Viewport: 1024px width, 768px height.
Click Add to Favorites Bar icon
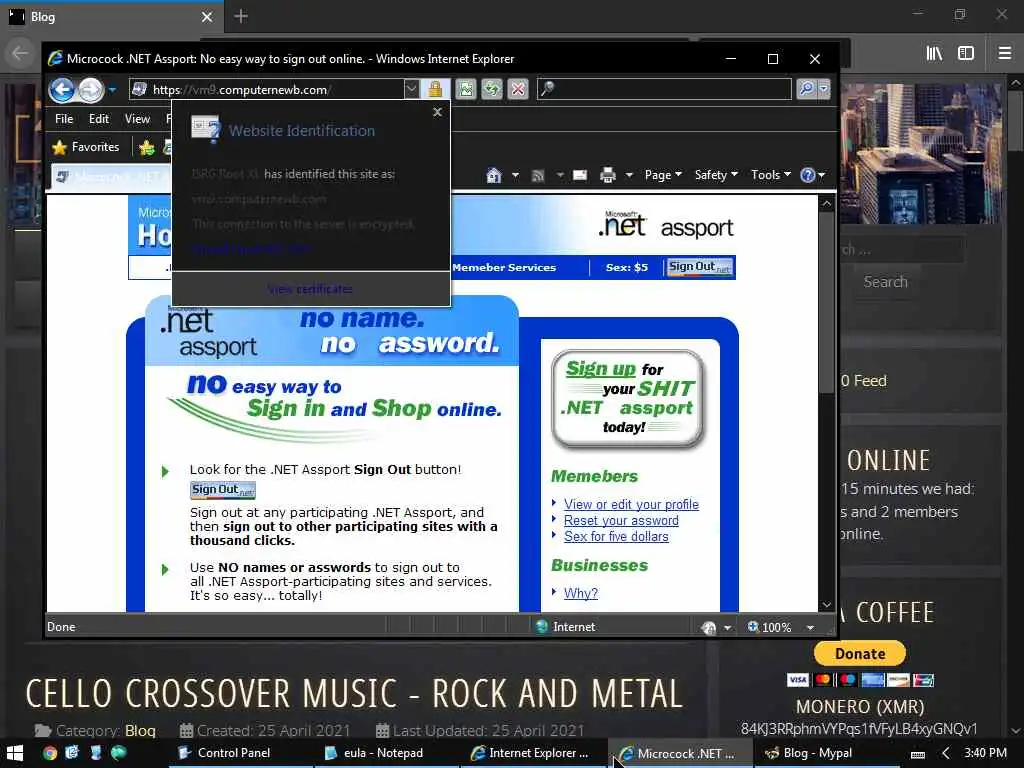(x=147, y=148)
